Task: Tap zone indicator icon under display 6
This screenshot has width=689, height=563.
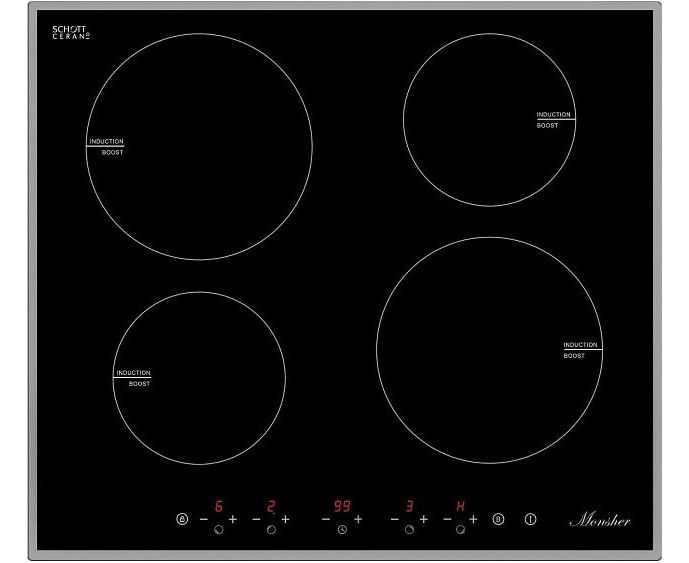Action: pos(218,529)
